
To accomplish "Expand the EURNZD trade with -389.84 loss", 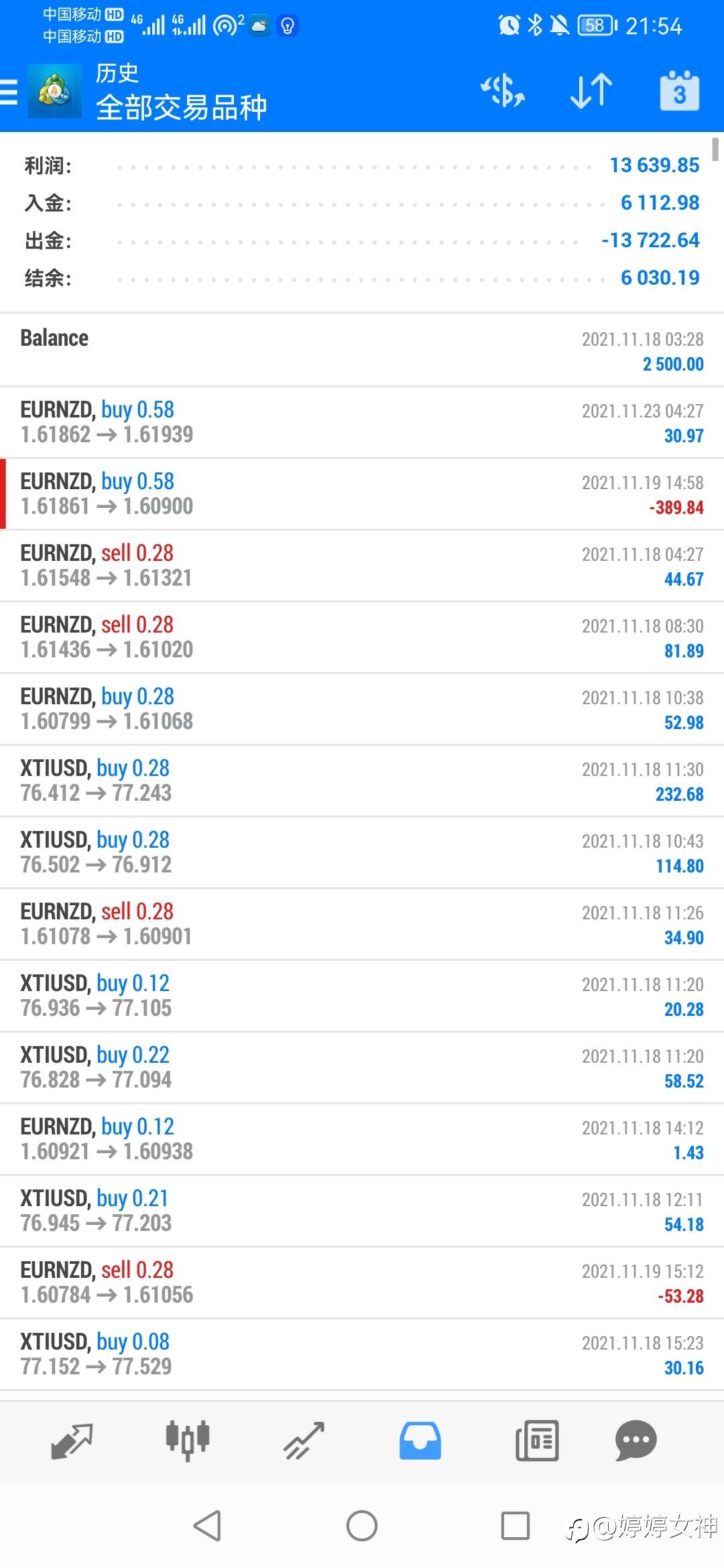I will [362, 494].
